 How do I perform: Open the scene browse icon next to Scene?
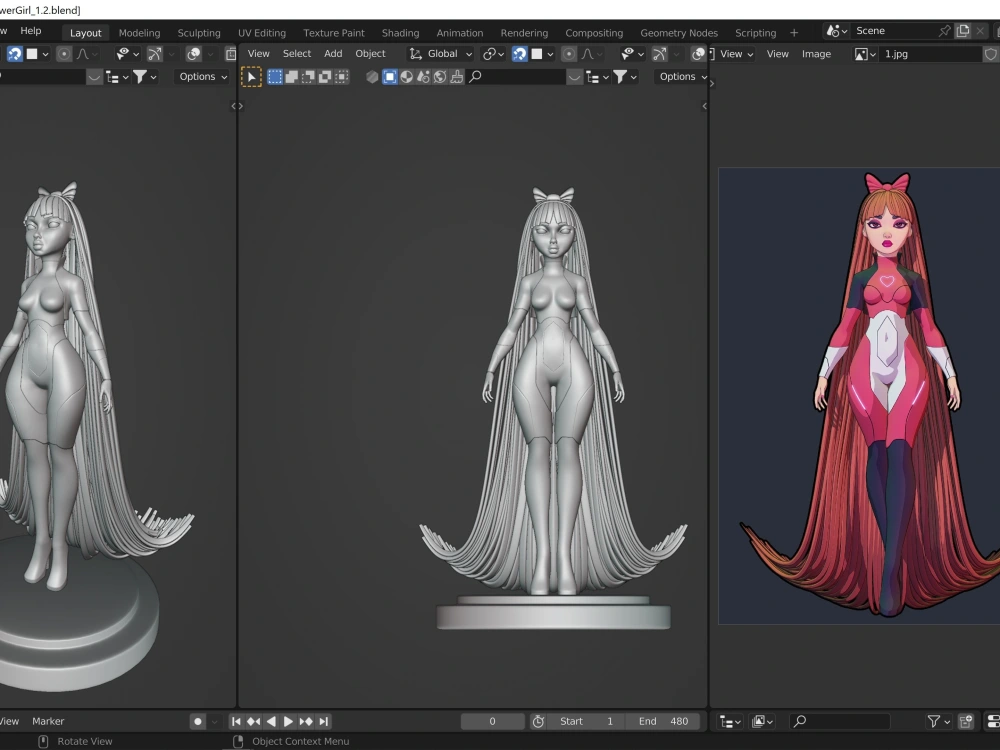tap(836, 31)
